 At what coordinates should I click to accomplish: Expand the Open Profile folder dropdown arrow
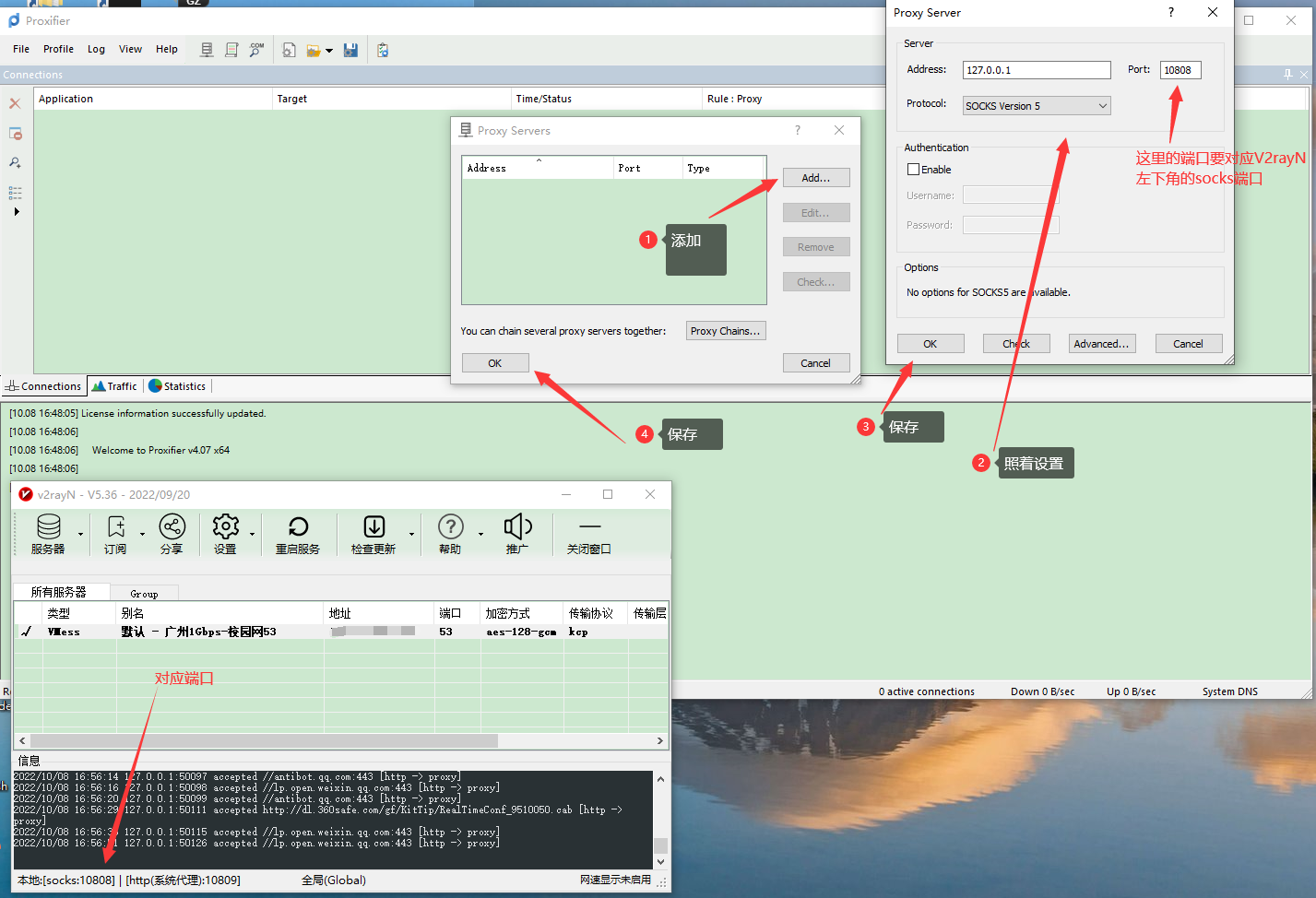coord(329,51)
